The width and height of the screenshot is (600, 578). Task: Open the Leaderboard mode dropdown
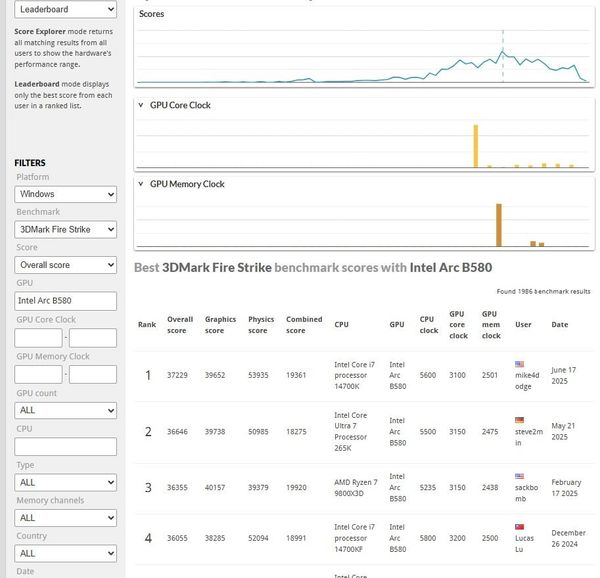(65, 9)
